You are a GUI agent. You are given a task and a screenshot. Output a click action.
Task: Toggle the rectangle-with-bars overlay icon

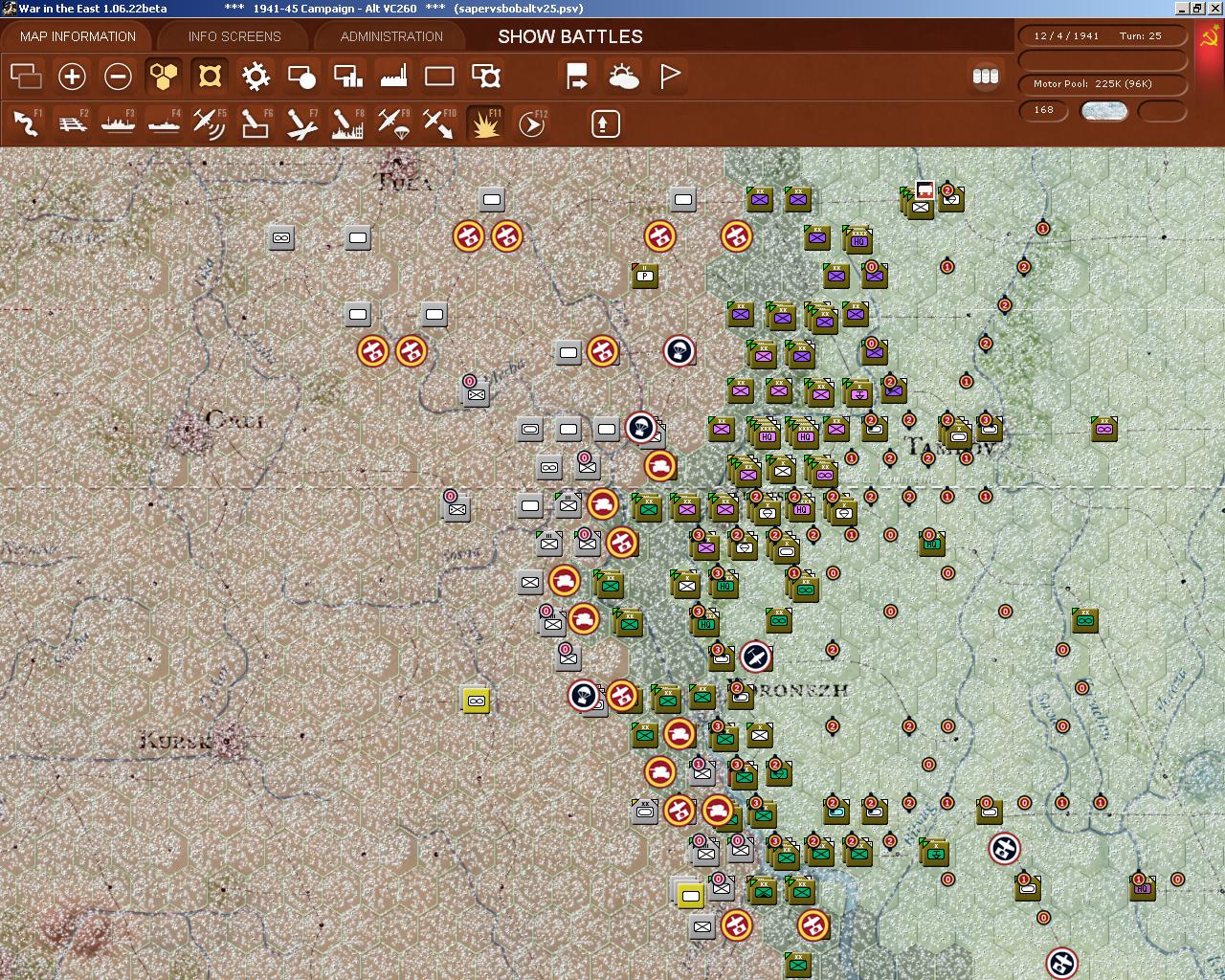(x=347, y=76)
